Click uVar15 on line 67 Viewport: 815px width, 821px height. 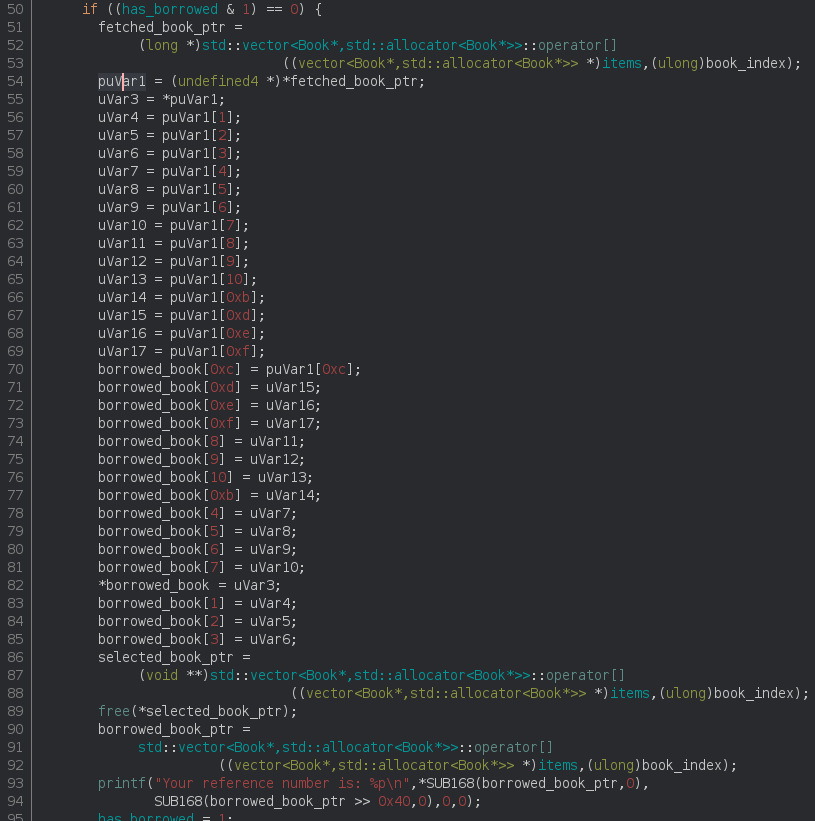point(122,315)
